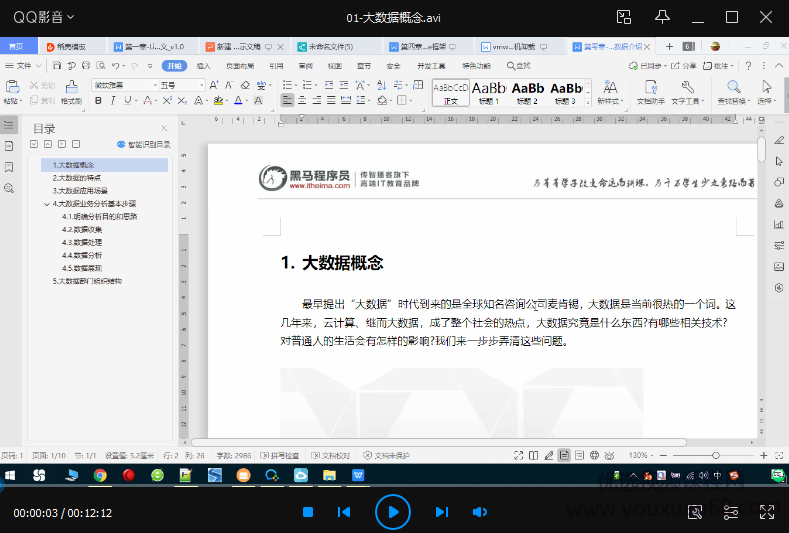Mute the QQ影音 player volume

[480, 512]
